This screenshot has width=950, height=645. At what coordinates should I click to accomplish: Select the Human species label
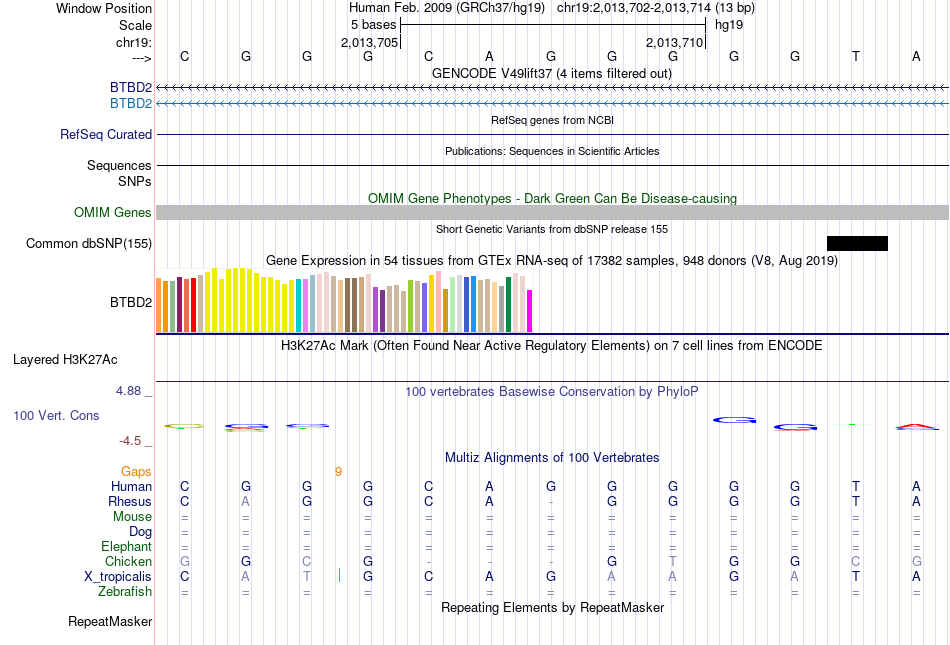(x=131, y=486)
